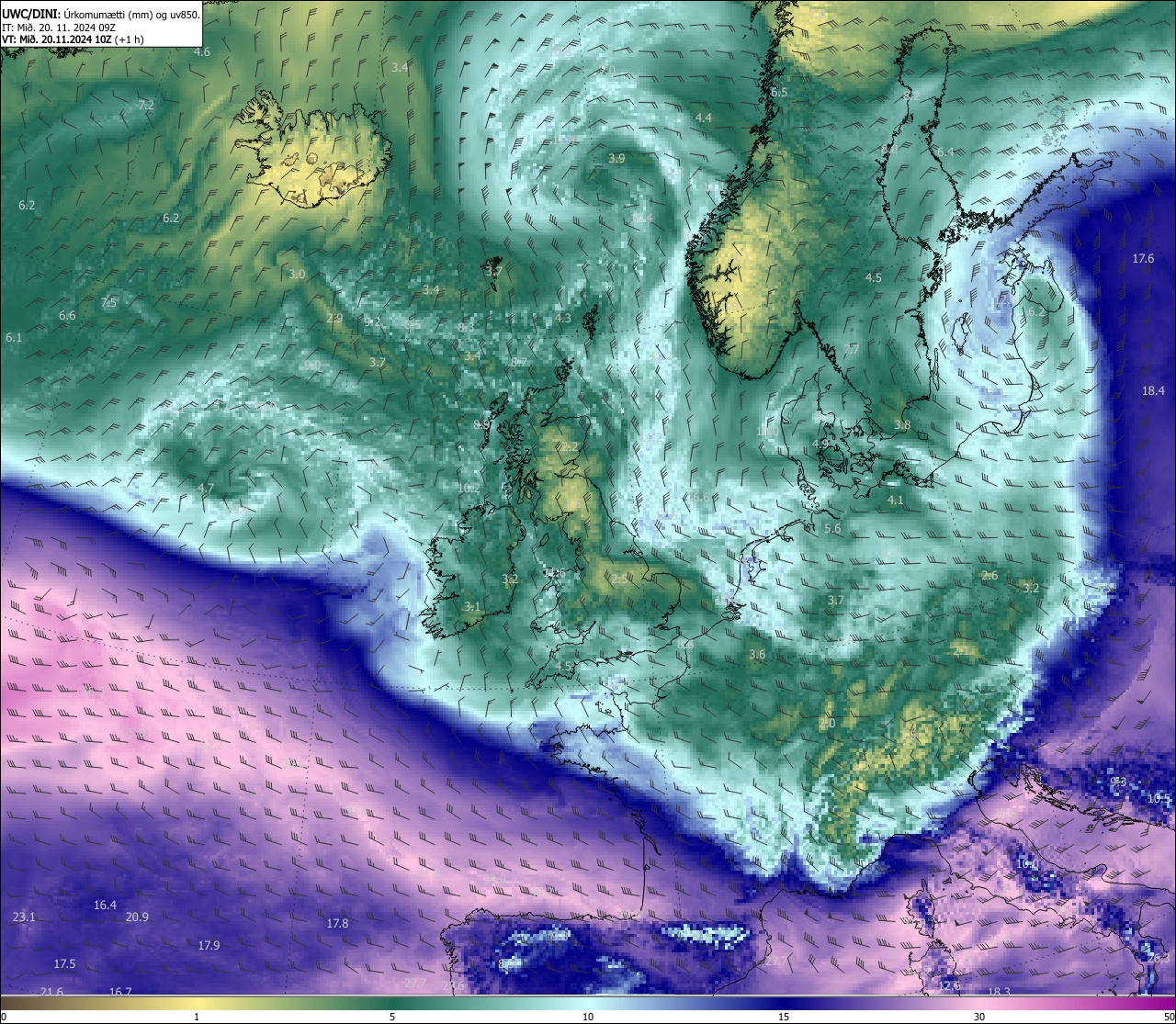Click the map value '4.9' over Denmark
The width and height of the screenshot is (1176, 1024).
820,444
